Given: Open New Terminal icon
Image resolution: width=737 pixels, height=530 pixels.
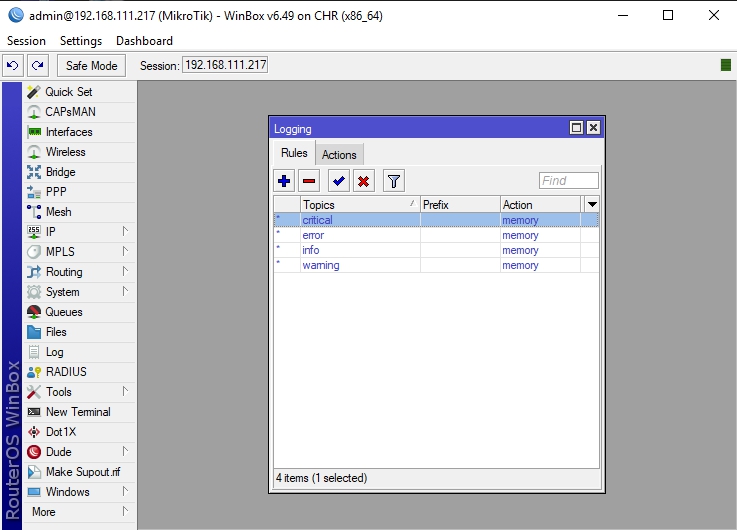Looking at the screenshot, I should (x=34, y=412).
